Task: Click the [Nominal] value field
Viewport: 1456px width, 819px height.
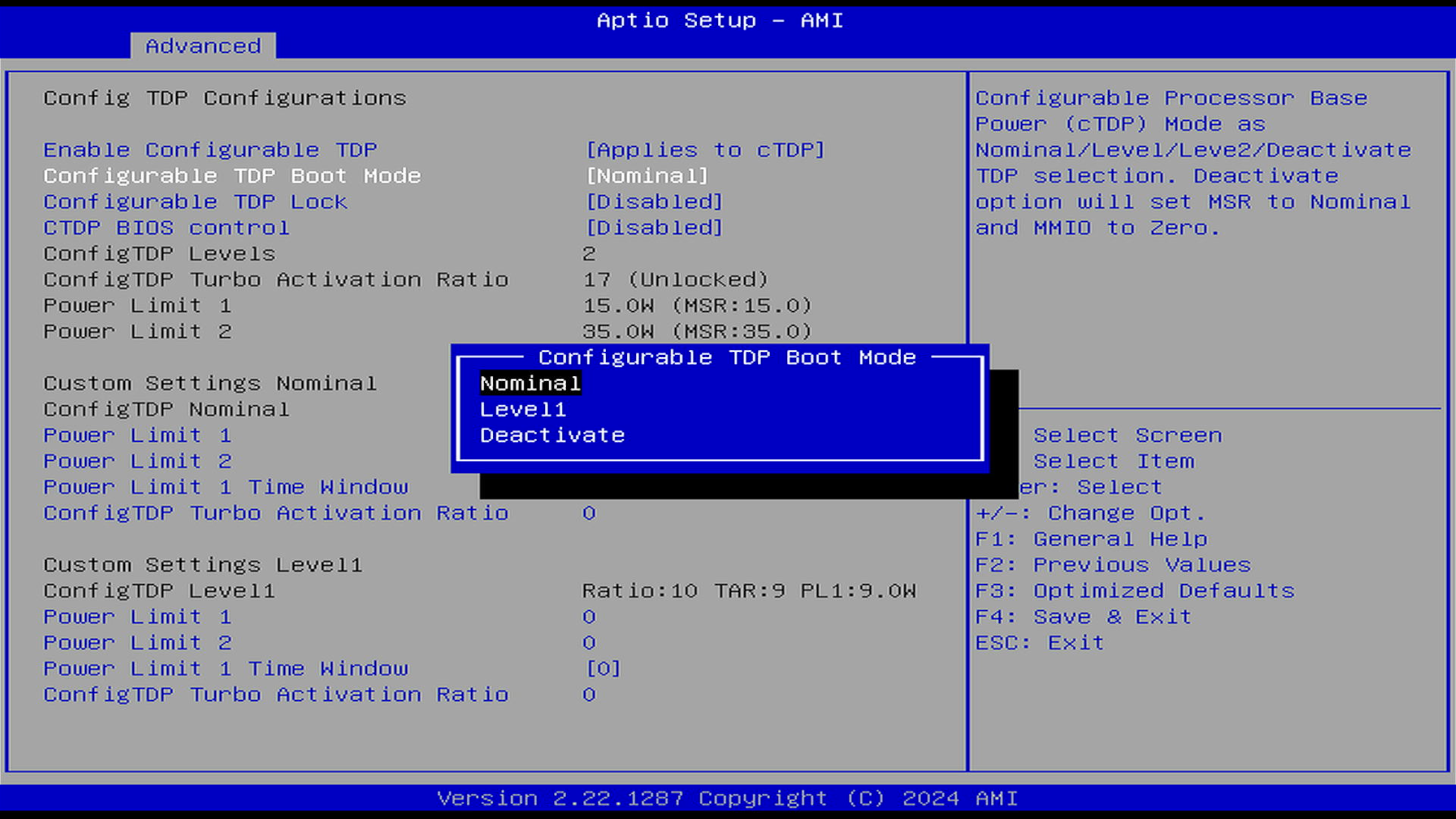Action: (x=646, y=176)
